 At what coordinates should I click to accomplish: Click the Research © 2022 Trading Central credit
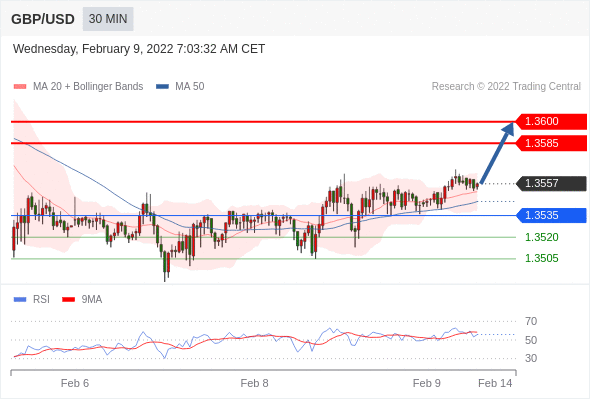(506, 87)
